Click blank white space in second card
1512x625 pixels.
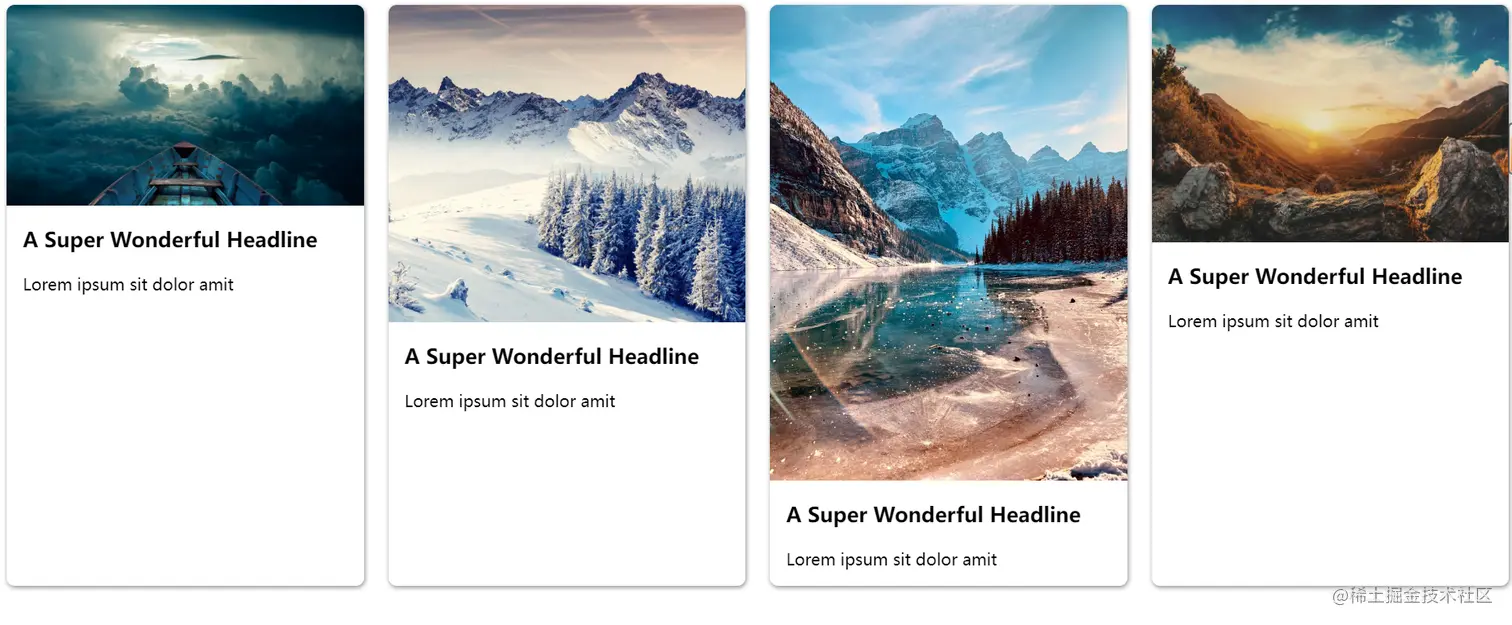click(x=567, y=500)
